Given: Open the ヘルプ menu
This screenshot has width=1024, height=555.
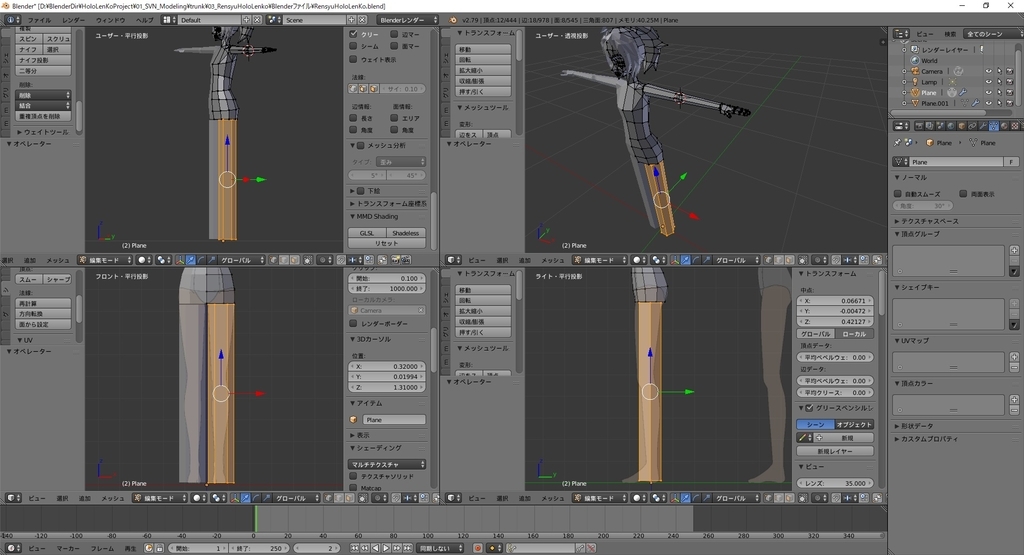Looking at the screenshot, I should 144,20.
